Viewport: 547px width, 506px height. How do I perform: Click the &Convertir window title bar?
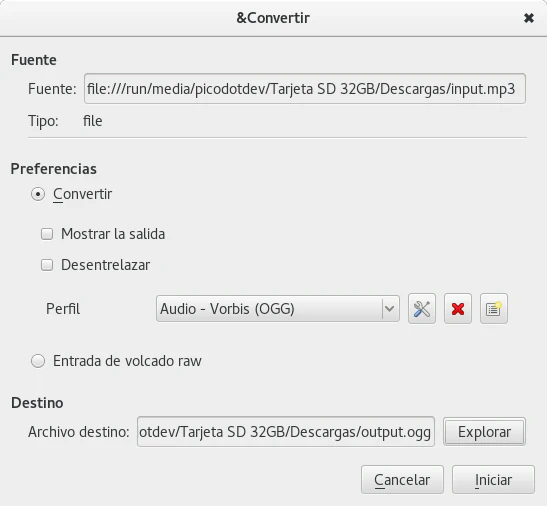[273, 18]
